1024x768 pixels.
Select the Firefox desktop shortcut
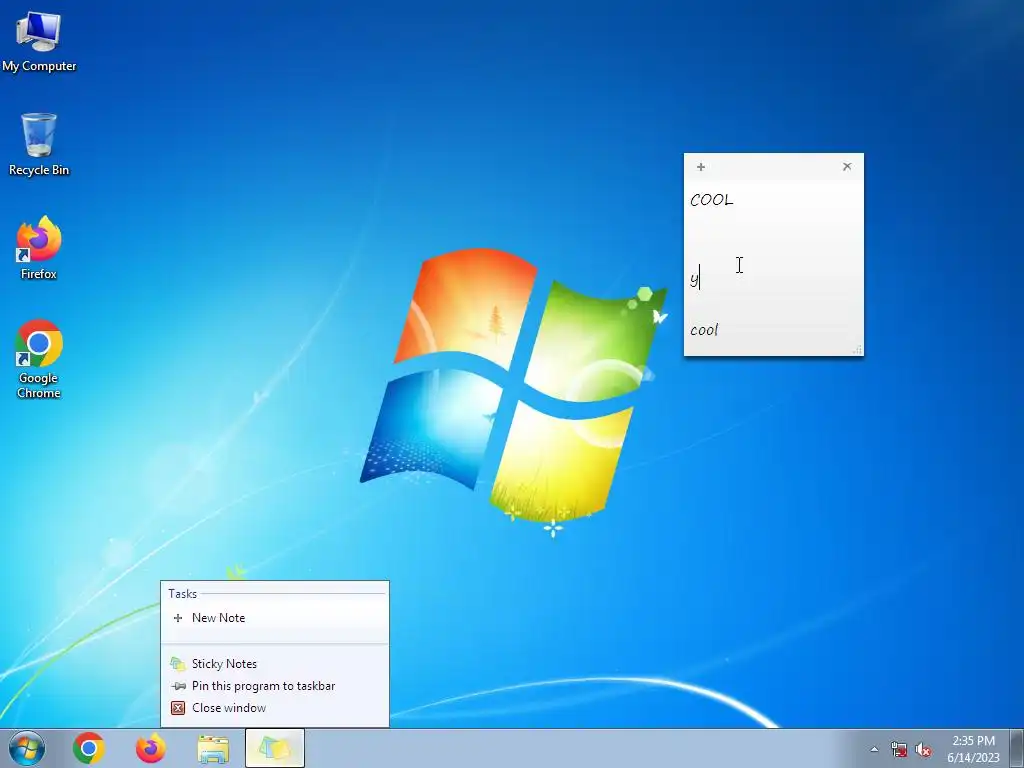pyautogui.click(x=39, y=248)
